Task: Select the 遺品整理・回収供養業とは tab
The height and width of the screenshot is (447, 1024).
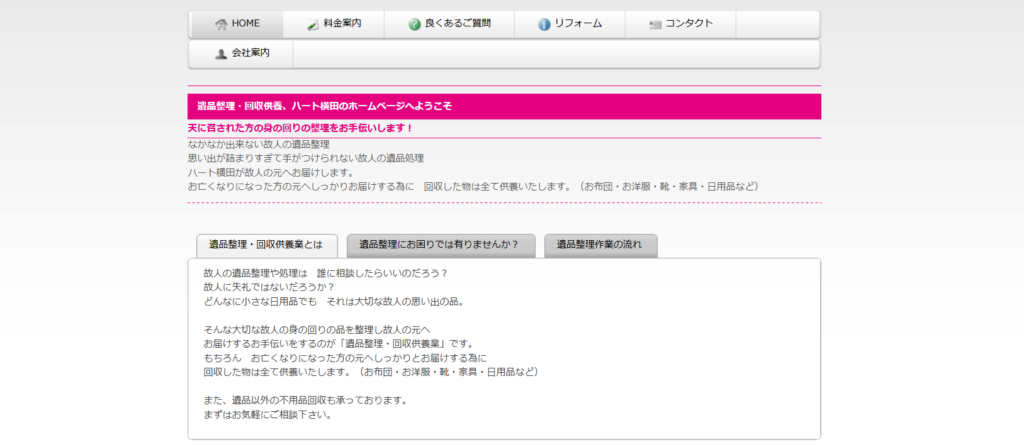Action: [266, 245]
